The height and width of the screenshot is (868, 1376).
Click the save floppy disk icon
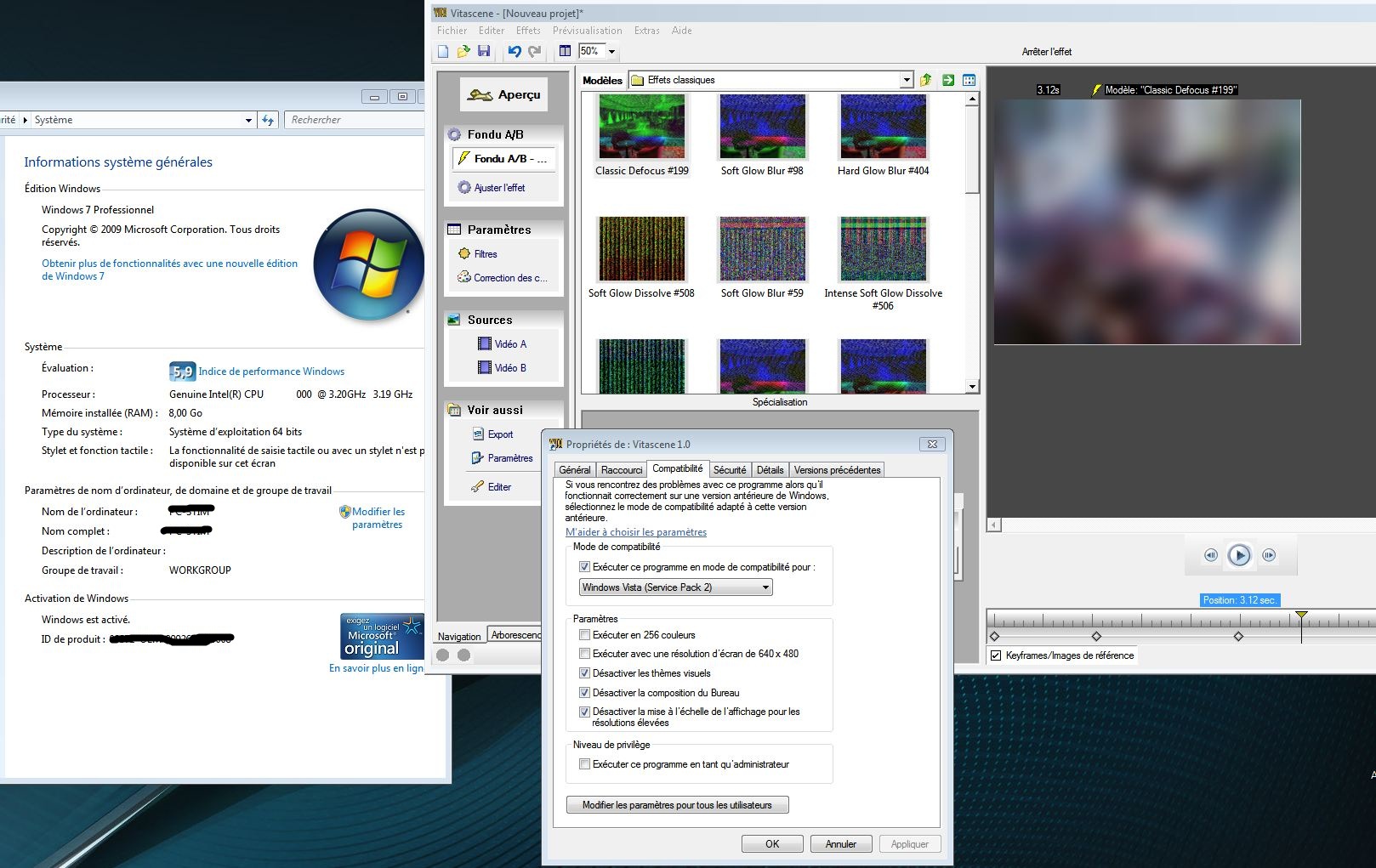click(484, 51)
